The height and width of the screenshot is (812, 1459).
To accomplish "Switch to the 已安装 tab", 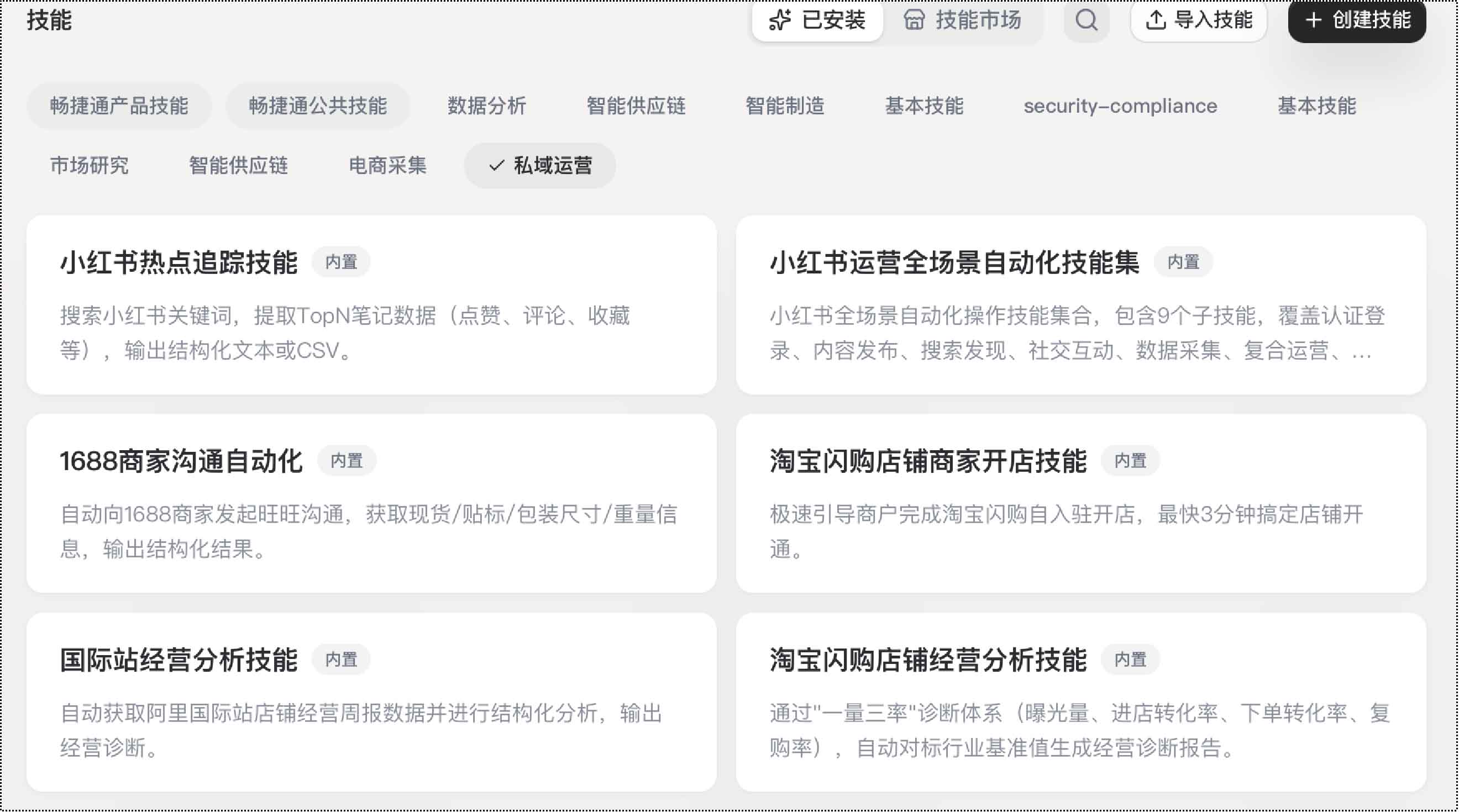I will (x=817, y=20).
